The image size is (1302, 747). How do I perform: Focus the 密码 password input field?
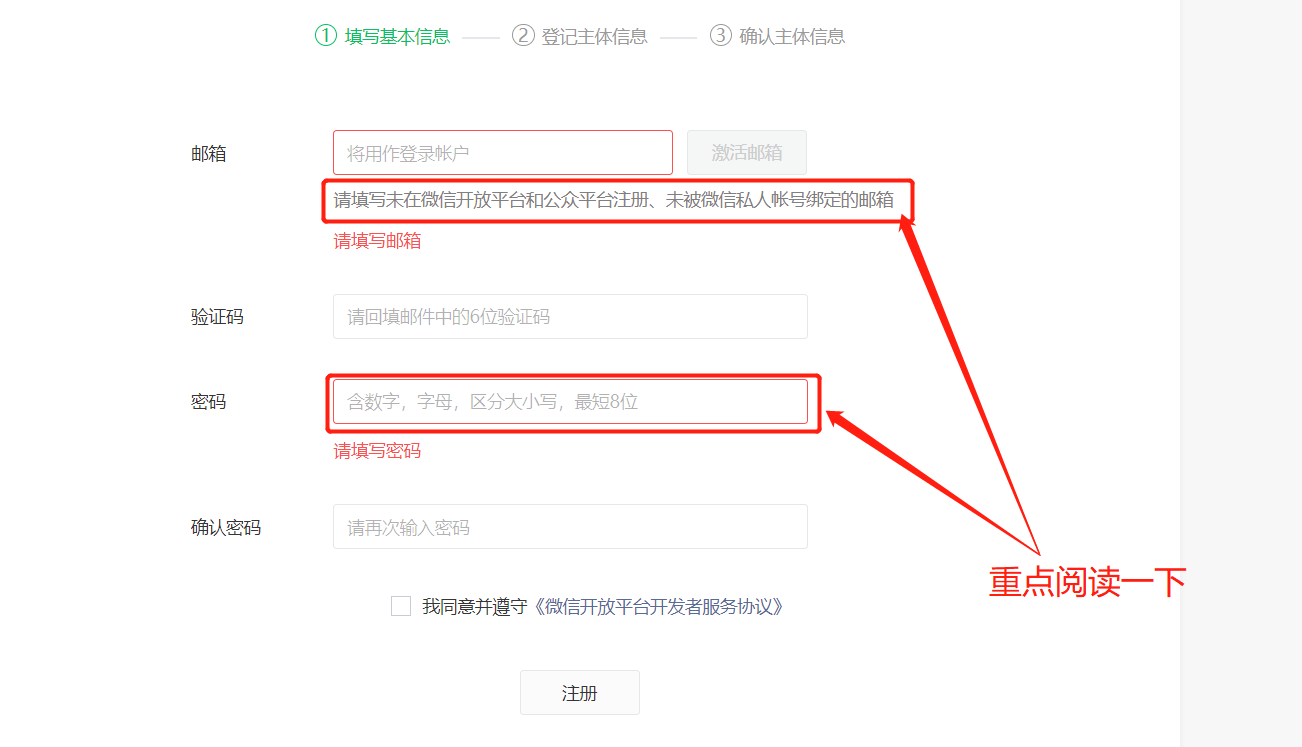tap(570, 402)
